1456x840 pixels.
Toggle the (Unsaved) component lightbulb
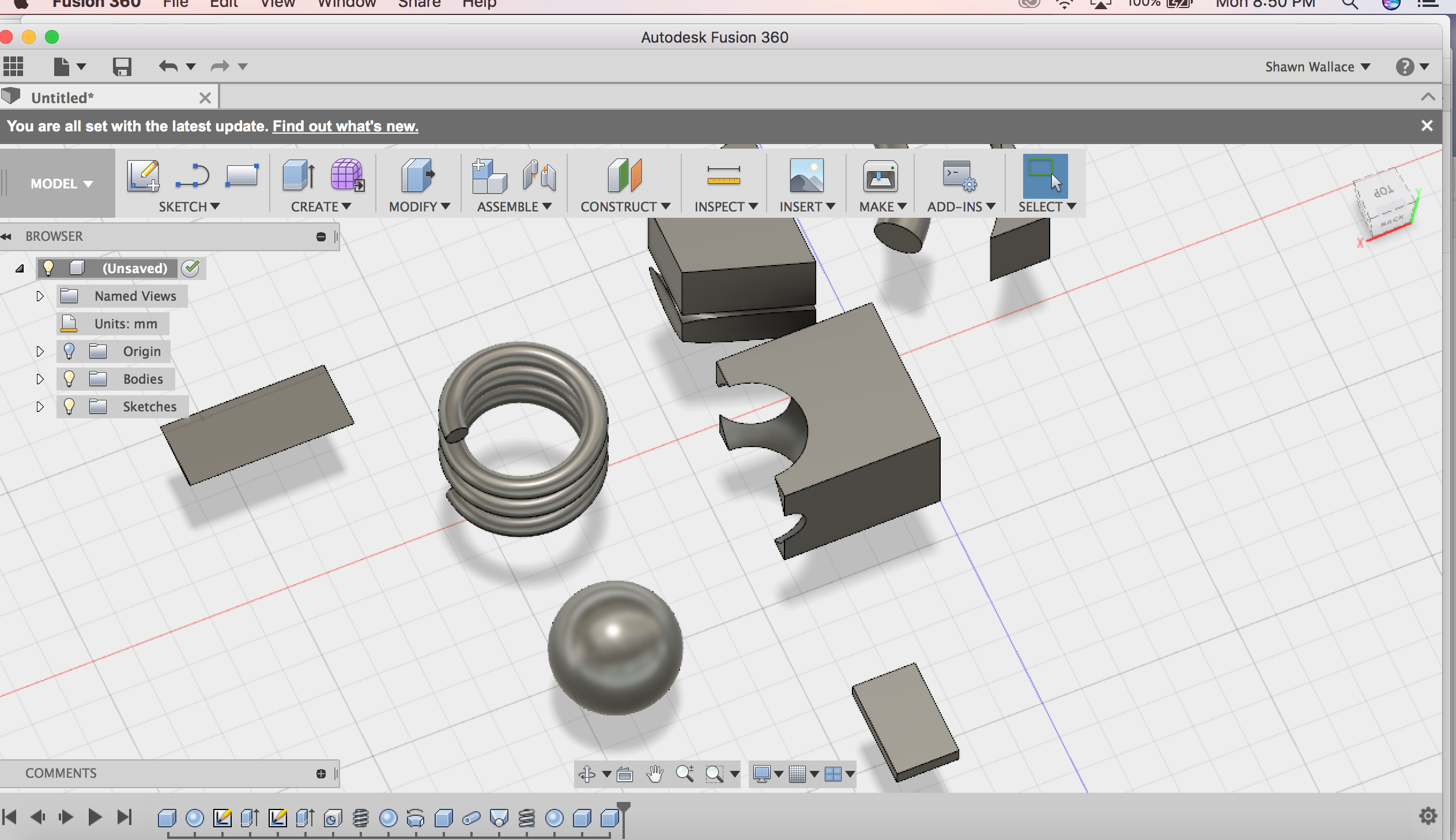(48, 268)
